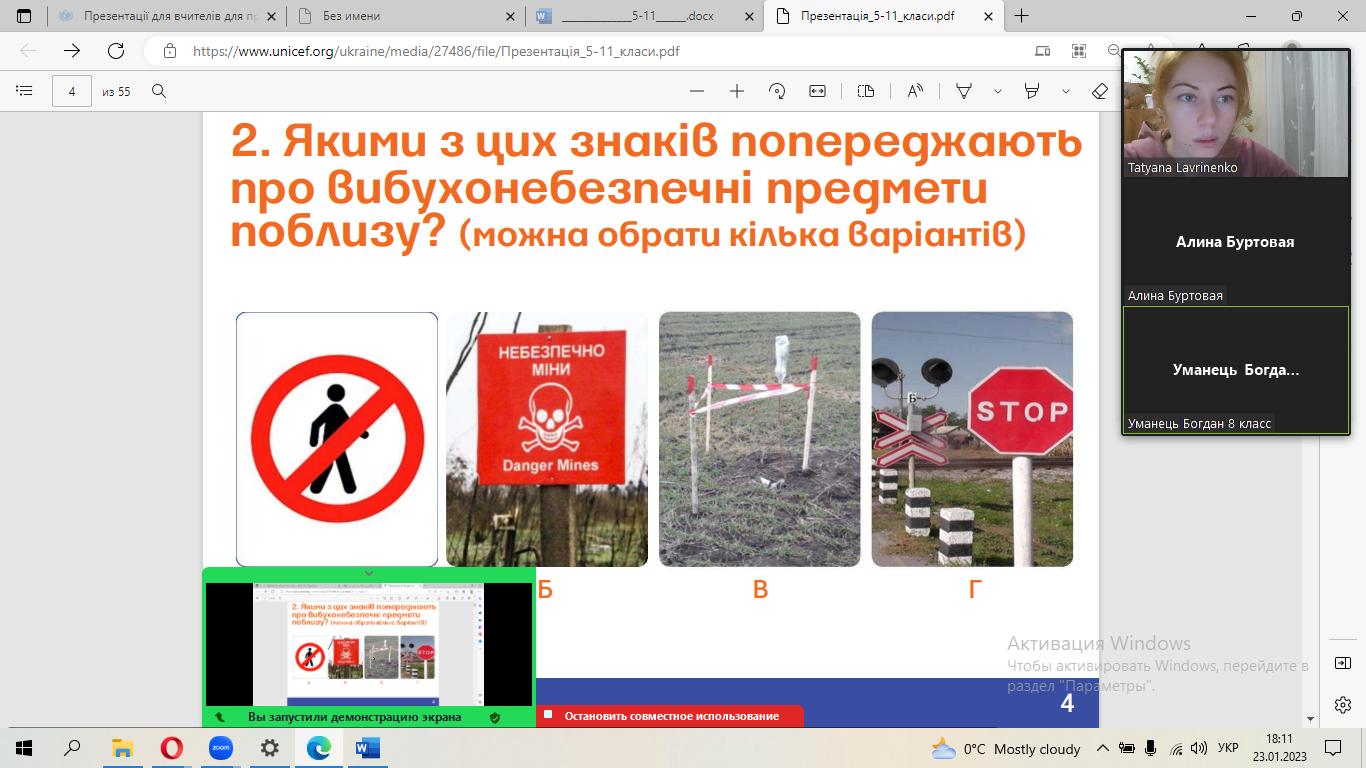Select image Б Danger Mines sign

point(547,439)
